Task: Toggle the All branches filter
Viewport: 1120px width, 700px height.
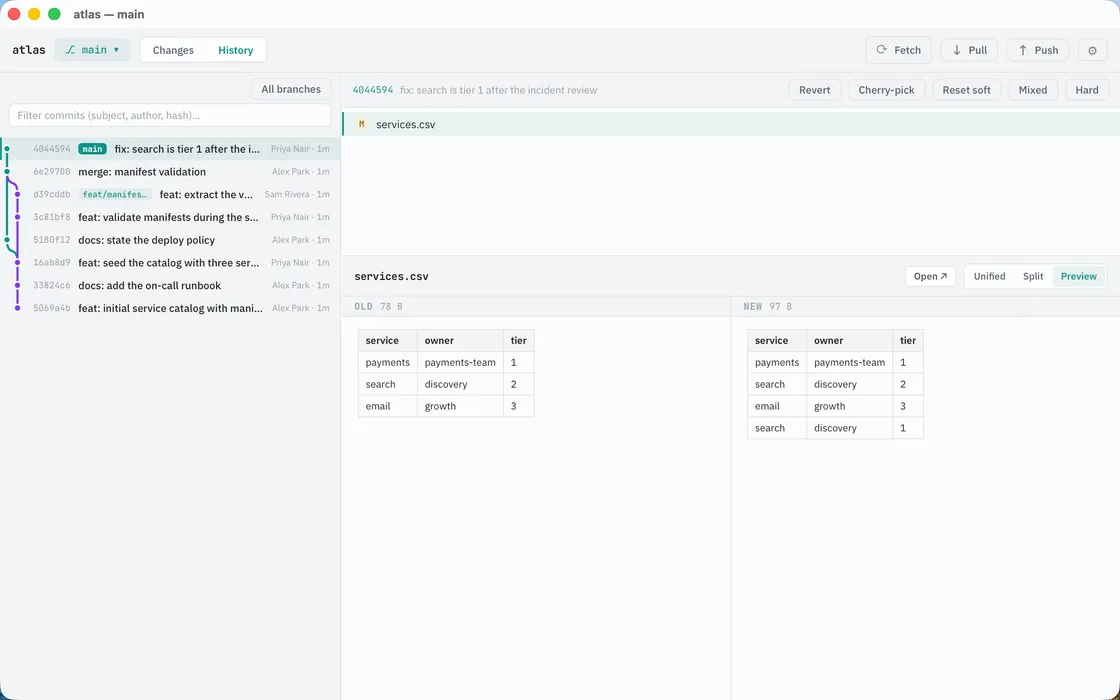Action: [291, 89]
